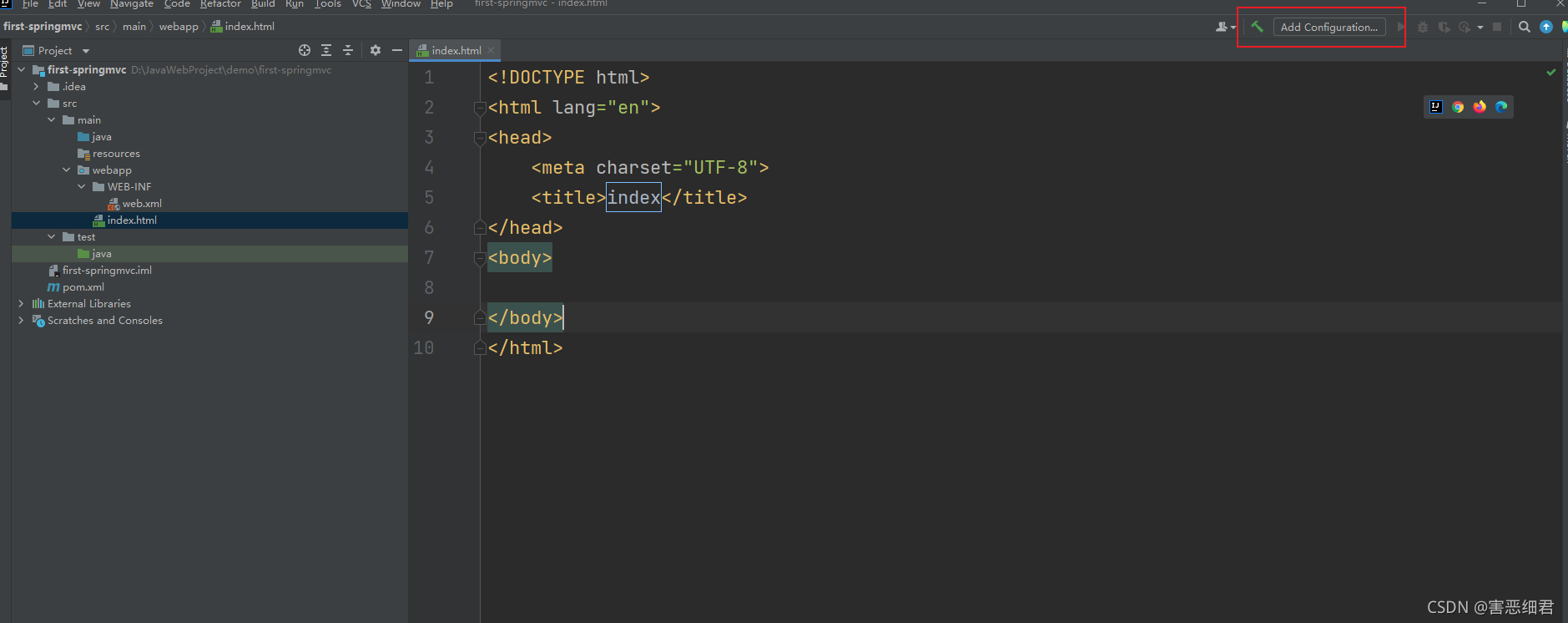Click src in the breadcrumb bar
The image size is (1568, 623).
[x=102, y=27]
